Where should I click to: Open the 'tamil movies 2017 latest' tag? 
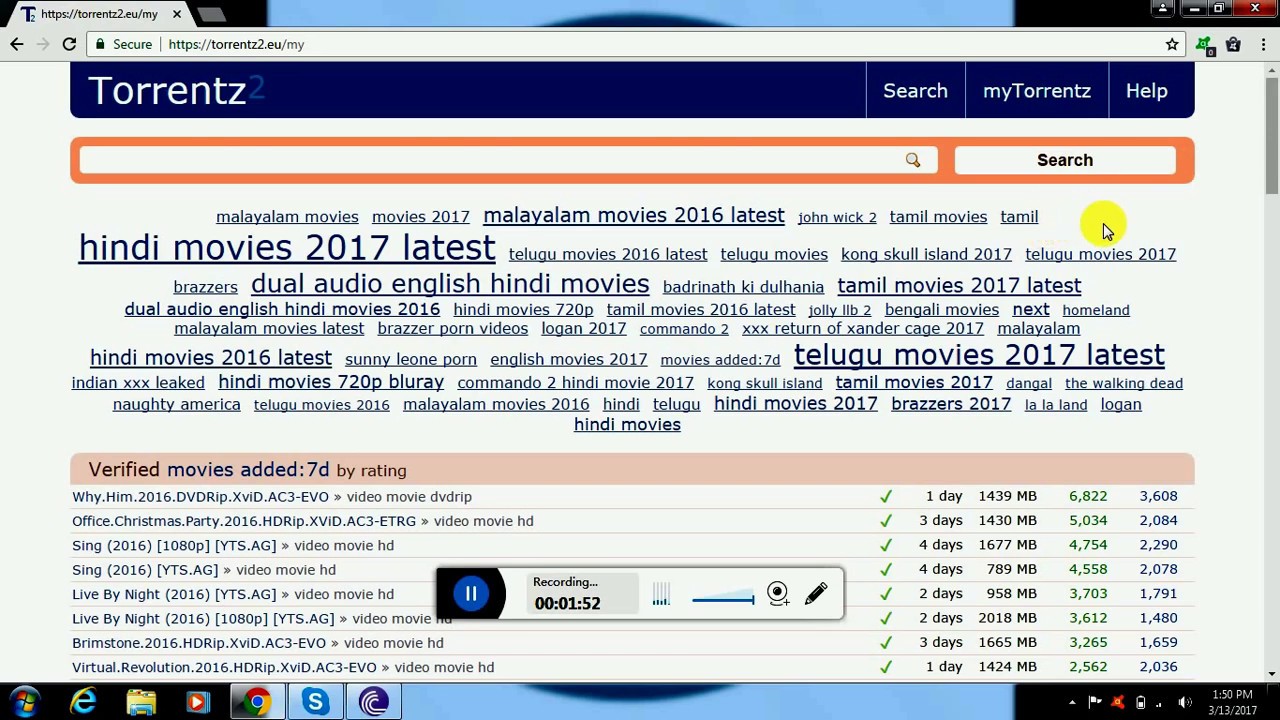959,286
